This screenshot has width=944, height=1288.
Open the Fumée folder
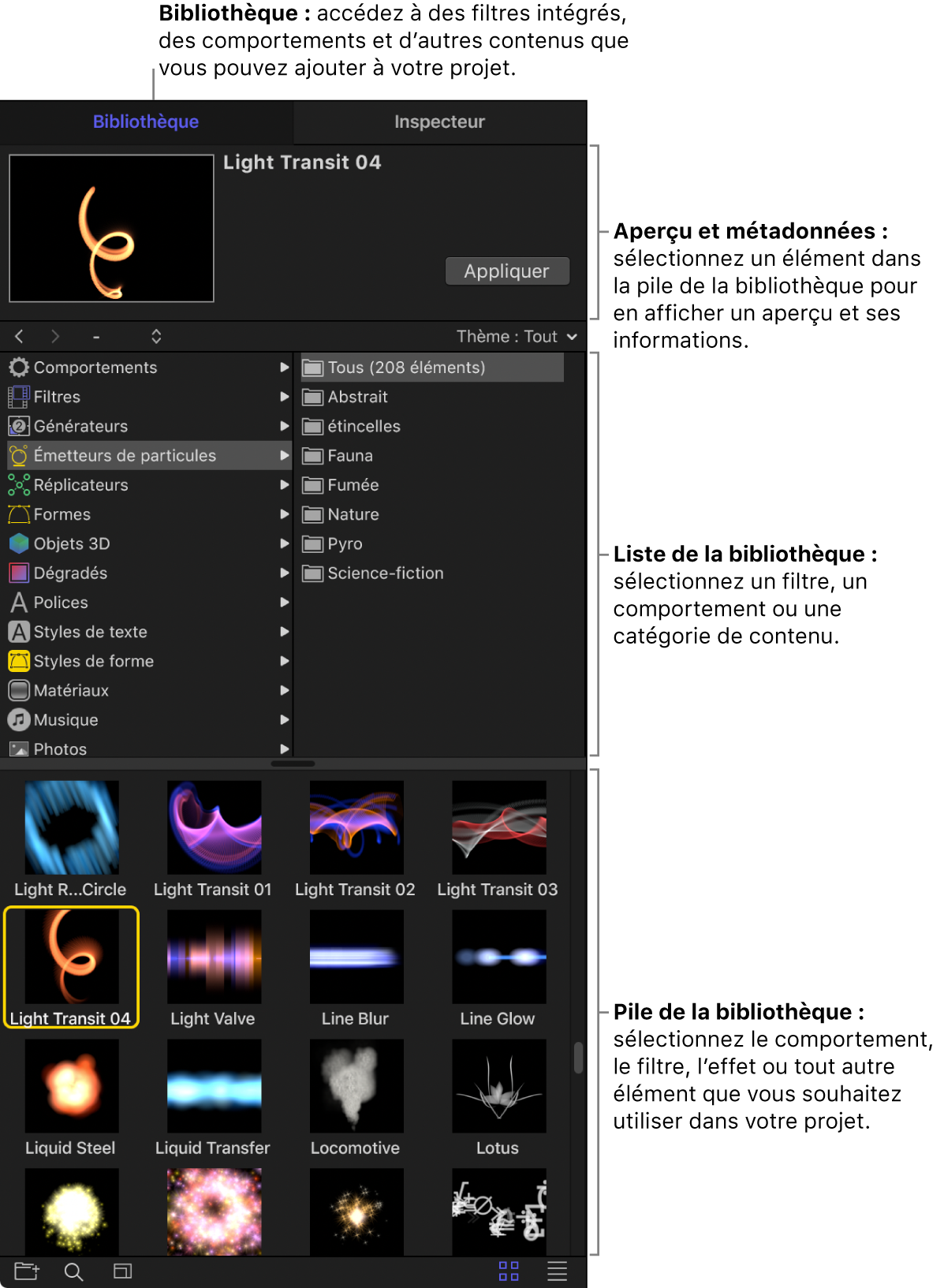[432, 485]
